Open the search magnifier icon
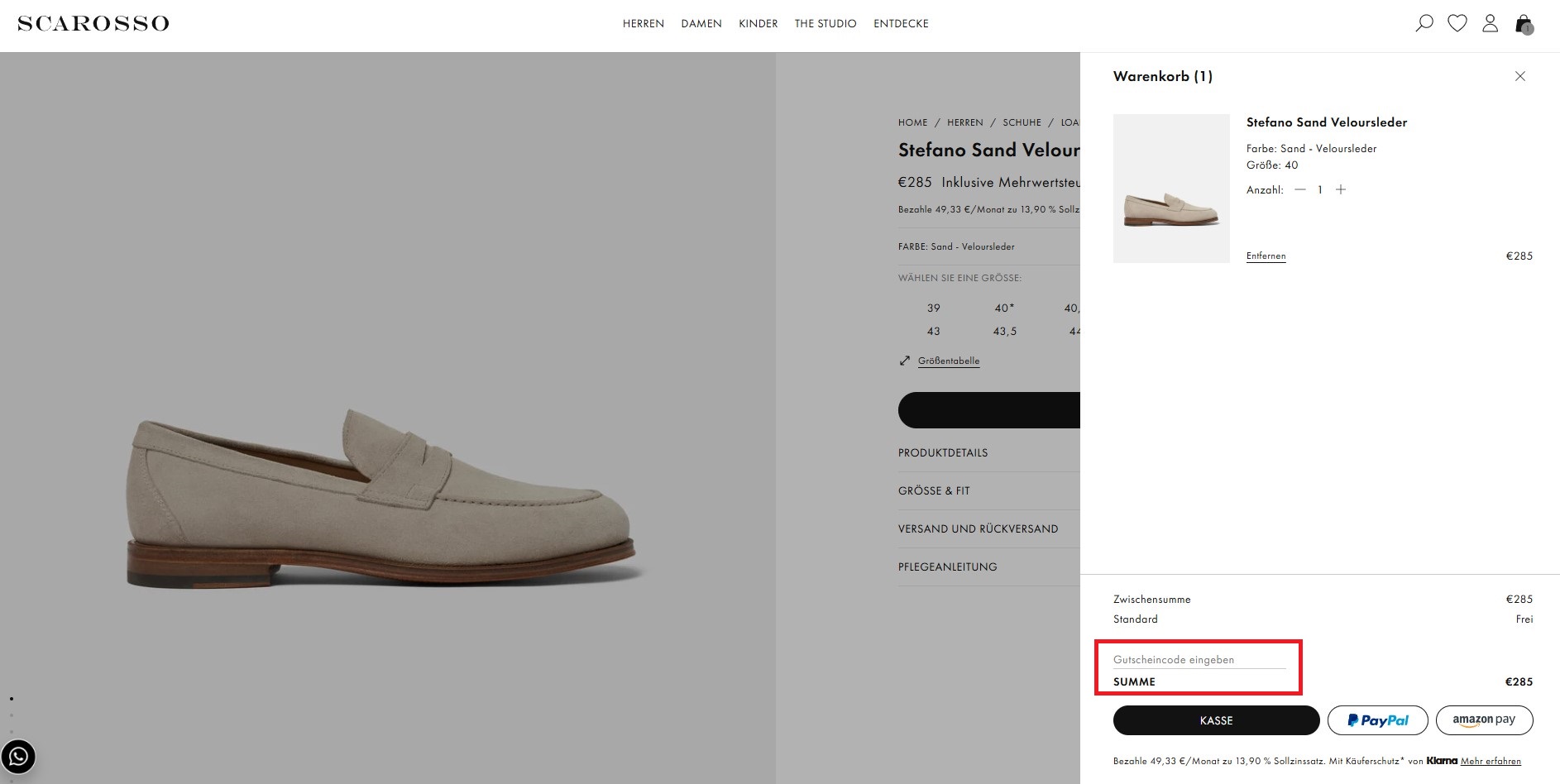The width and height of the screenshot is (1560, 784). click(1424, 23)
